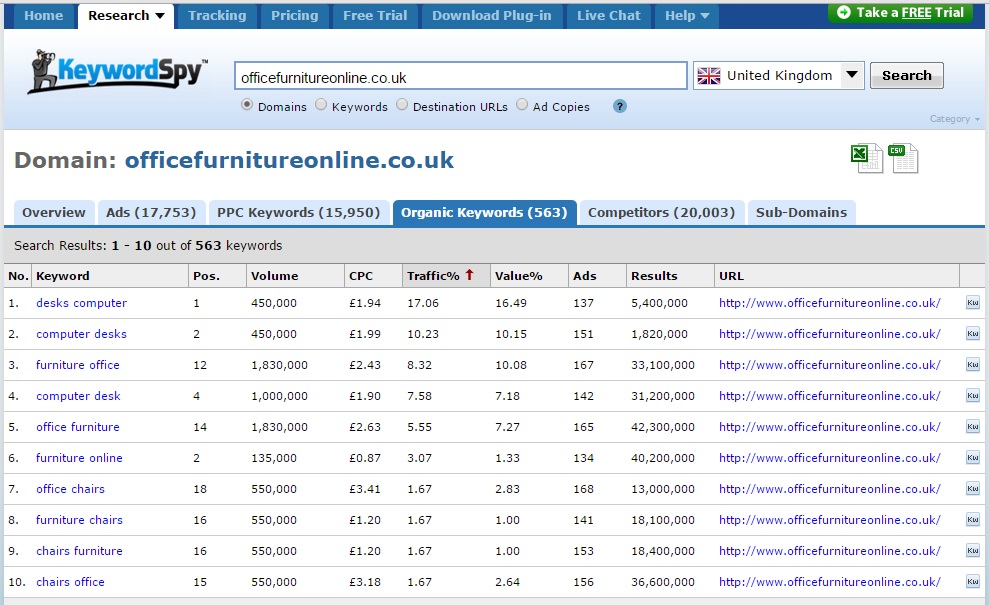Open the chairs office keyword link
The image size is (989, 605).
pos(71,581)
